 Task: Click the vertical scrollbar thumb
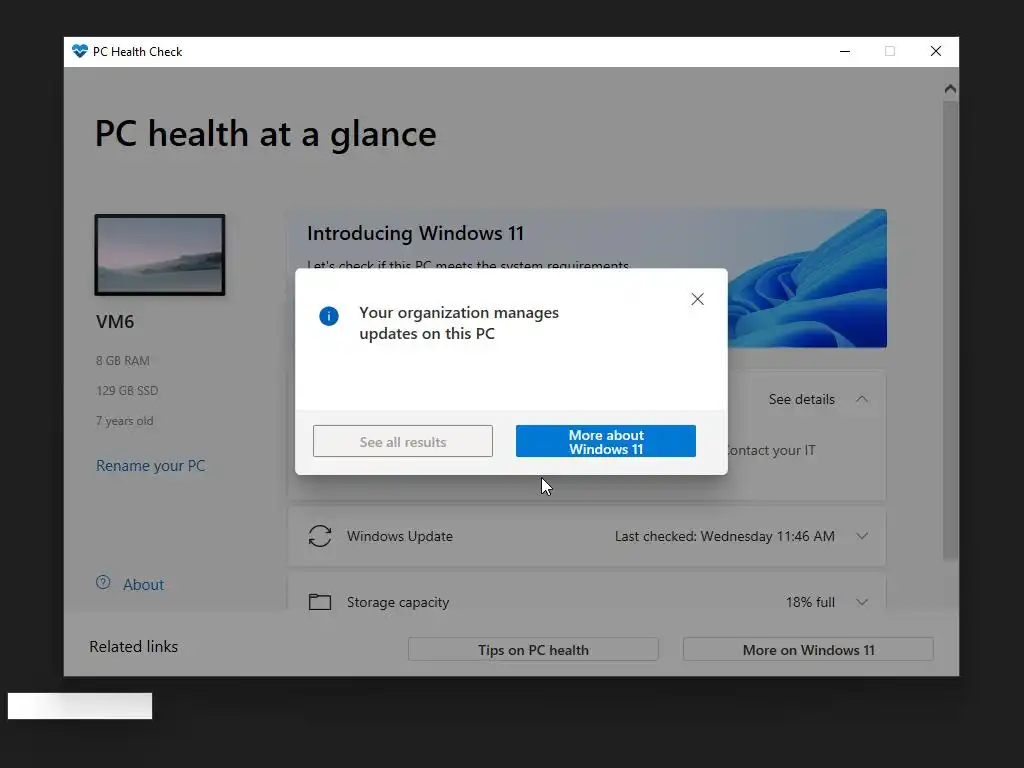pos(950,330)
